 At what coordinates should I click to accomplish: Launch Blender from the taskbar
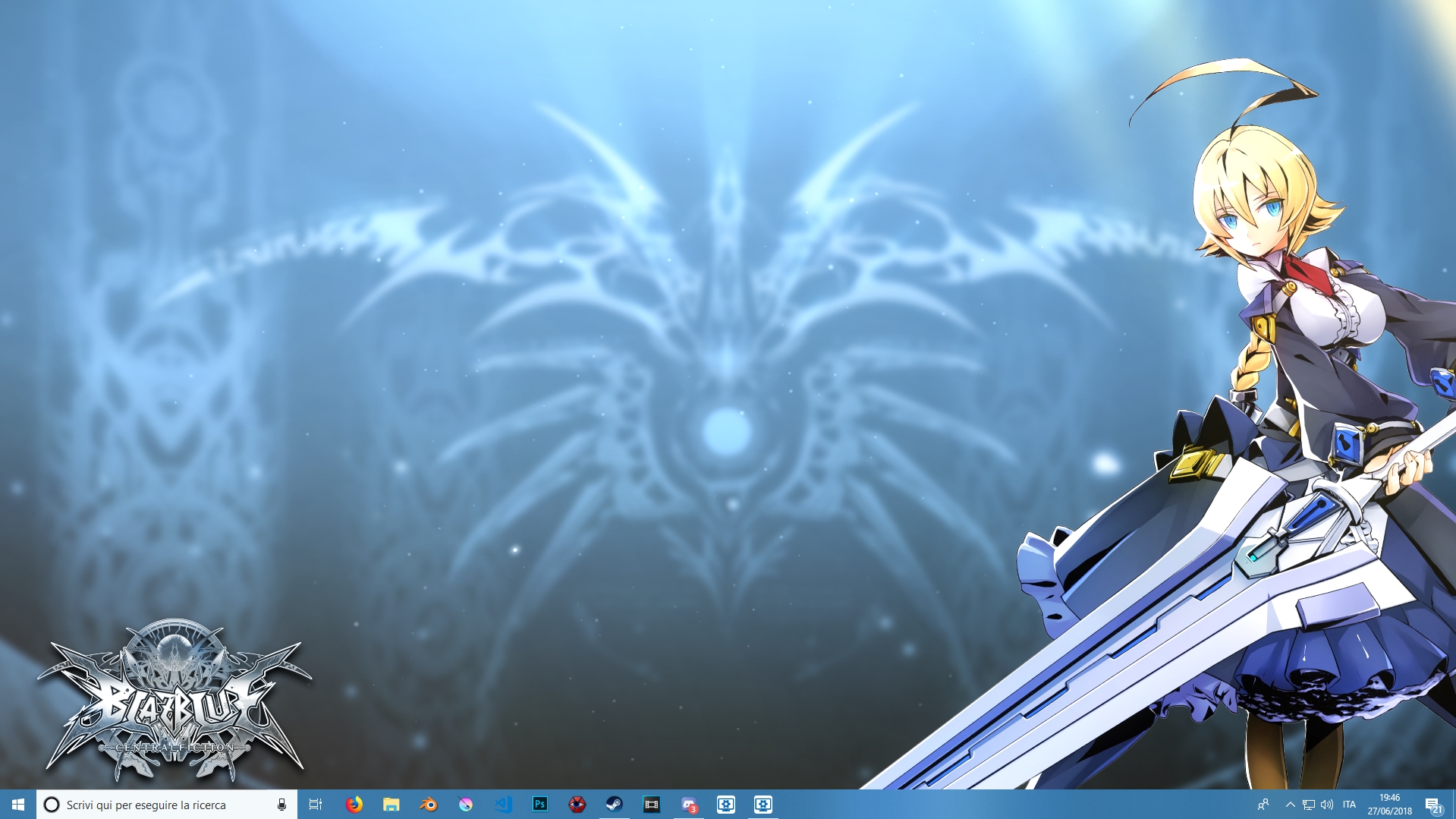428,805
